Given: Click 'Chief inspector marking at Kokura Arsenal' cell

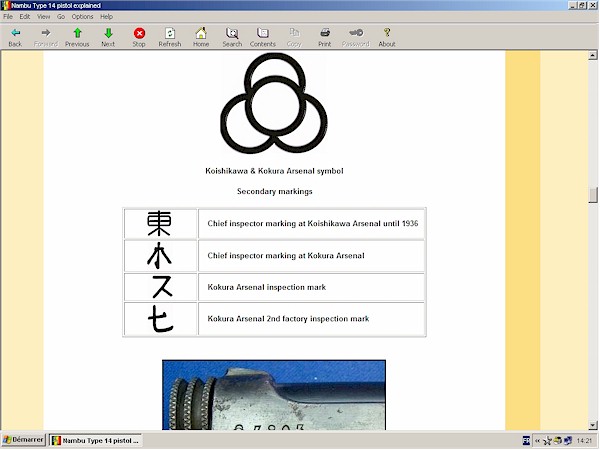Looking at the screenshot, I should click(x=312, y=256).
